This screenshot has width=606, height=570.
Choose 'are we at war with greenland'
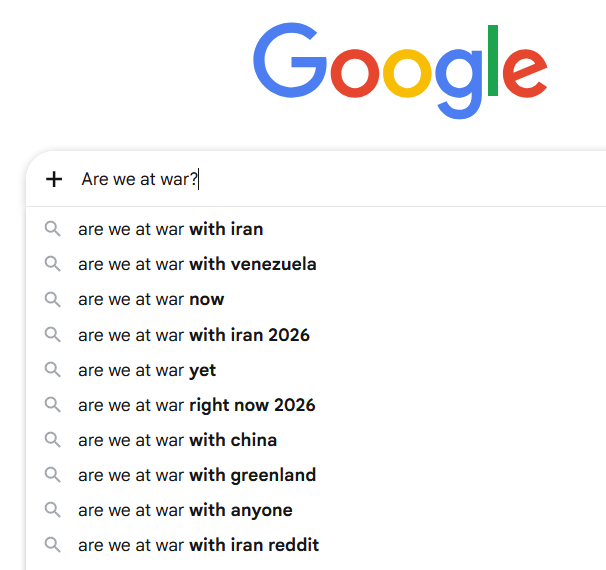coord(197,475)
